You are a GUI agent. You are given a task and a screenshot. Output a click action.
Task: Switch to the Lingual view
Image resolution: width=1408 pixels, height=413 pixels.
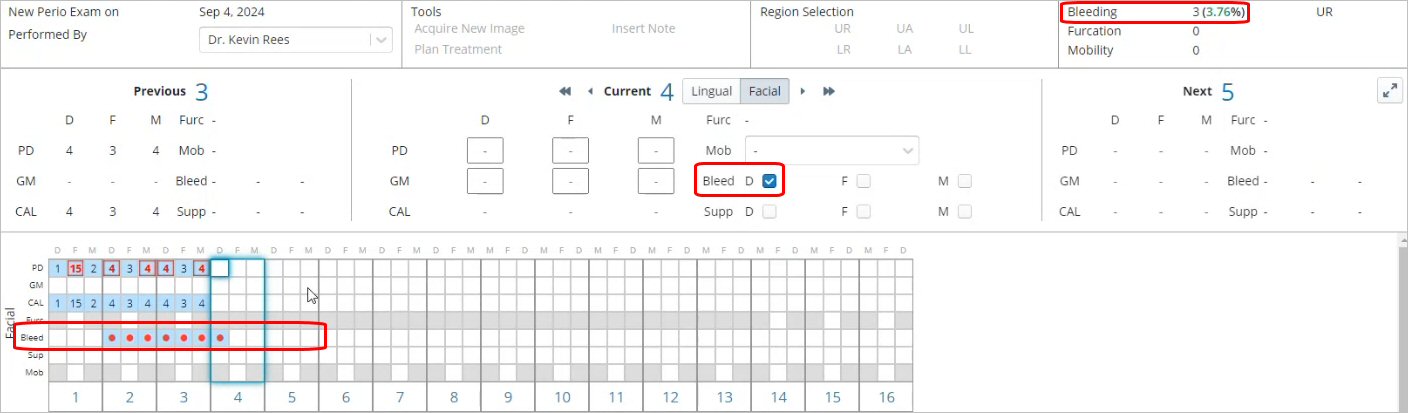pyautogui.click(x=712, y=92)
